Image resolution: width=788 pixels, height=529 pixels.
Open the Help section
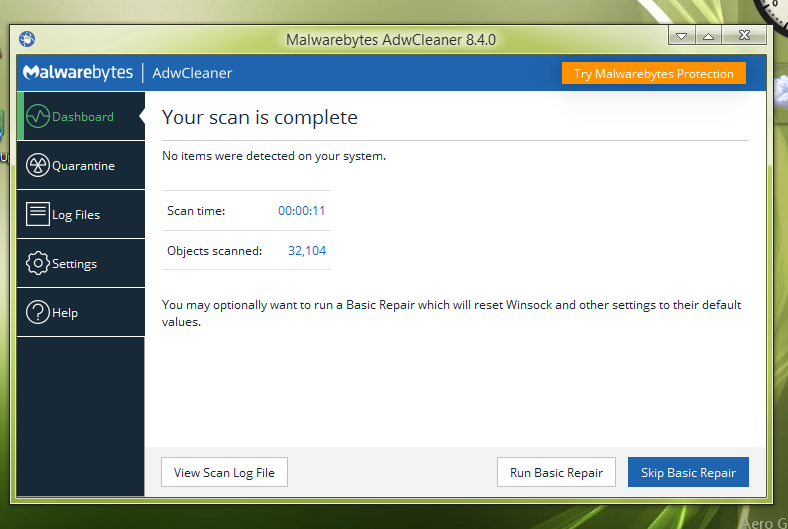81,312
